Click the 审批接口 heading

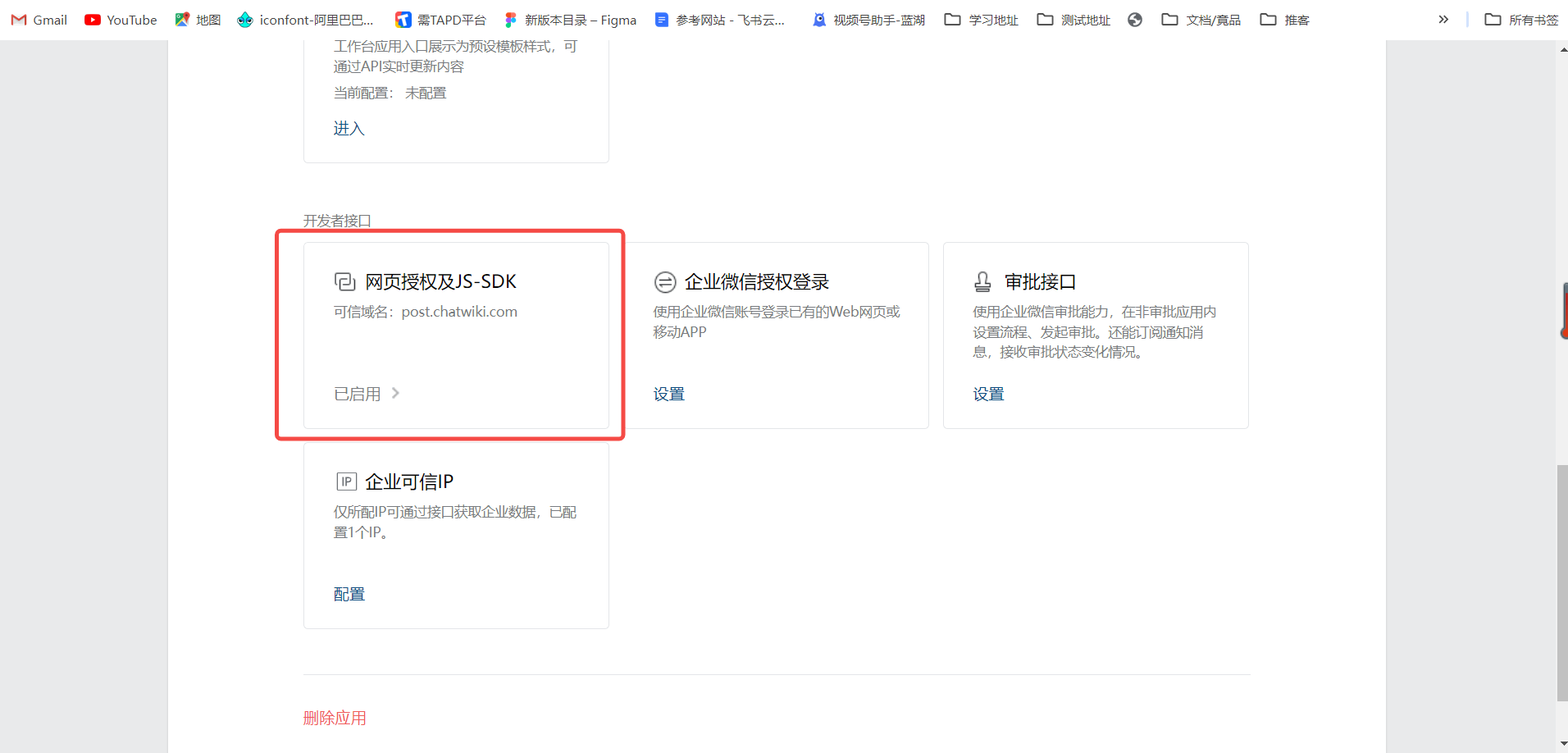pos(1040,282)
